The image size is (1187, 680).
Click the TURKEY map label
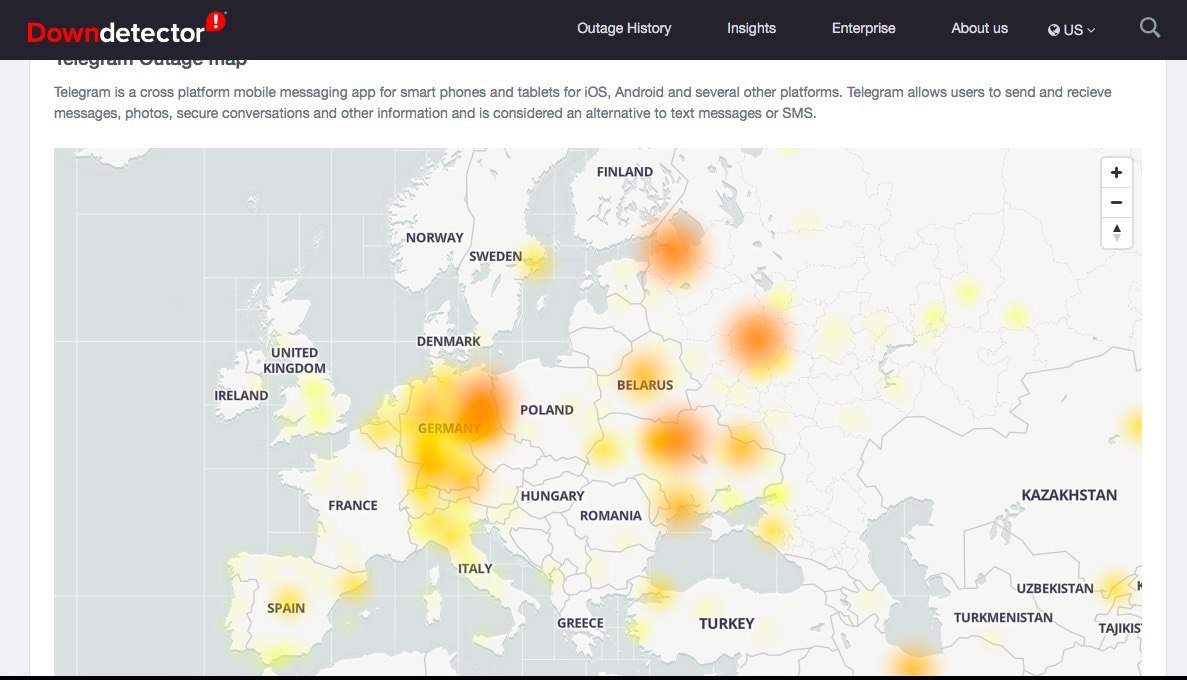click(x=726, y=624)
